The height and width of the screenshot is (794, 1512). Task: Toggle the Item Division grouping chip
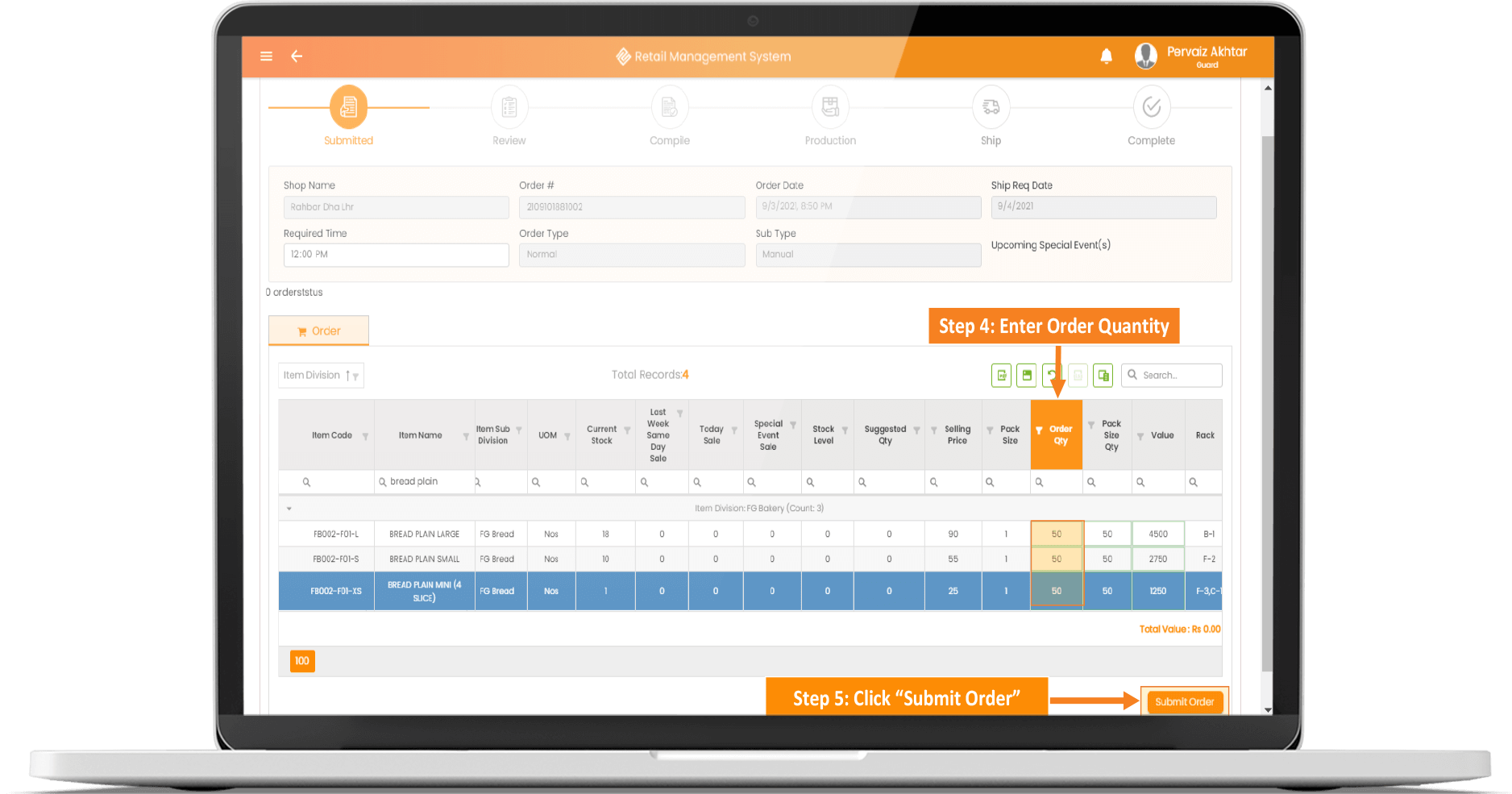pyautogui.click(x=321, y=376)
